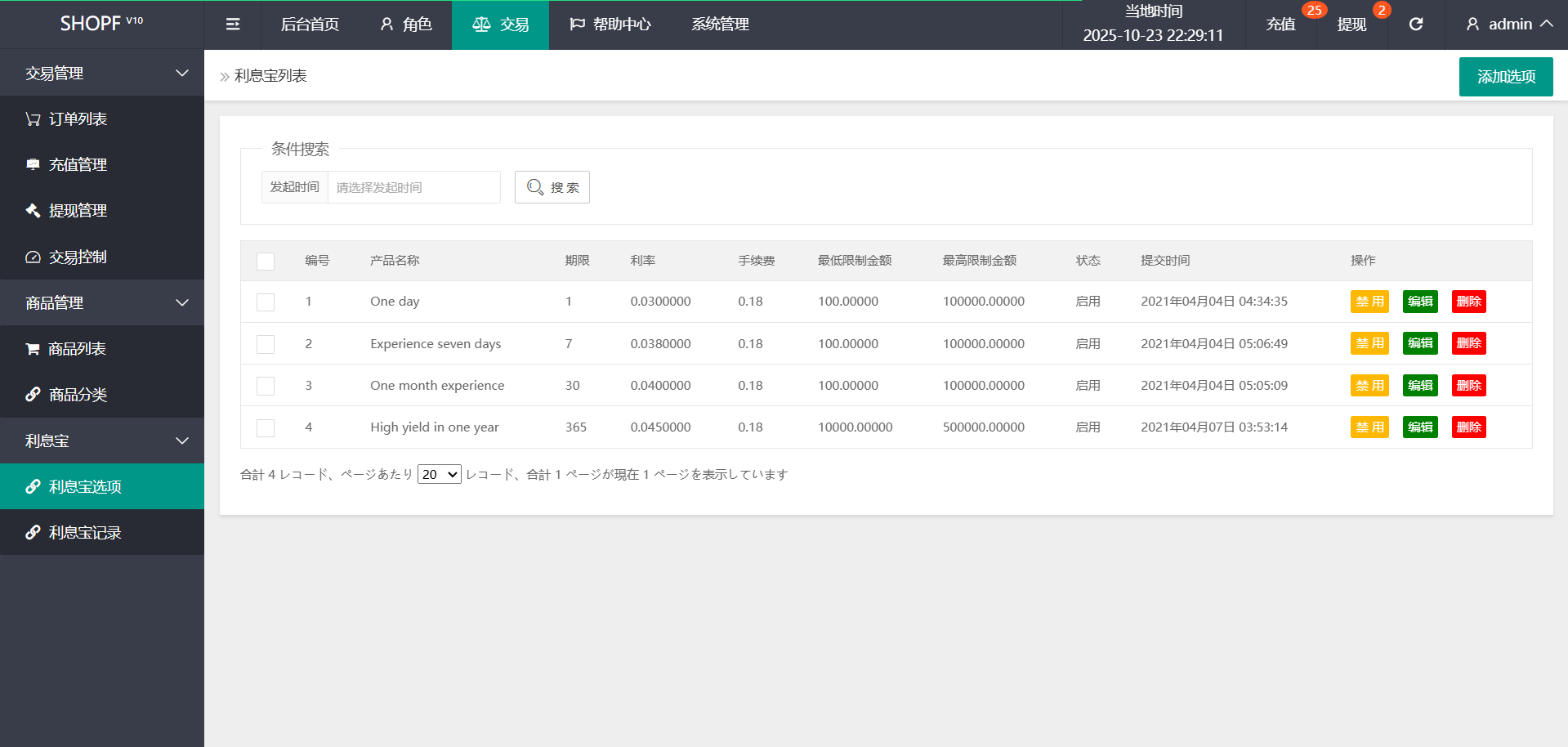Click 编辑 for Experience seven days
1568x747 pixels.
tap(1419, 343)
